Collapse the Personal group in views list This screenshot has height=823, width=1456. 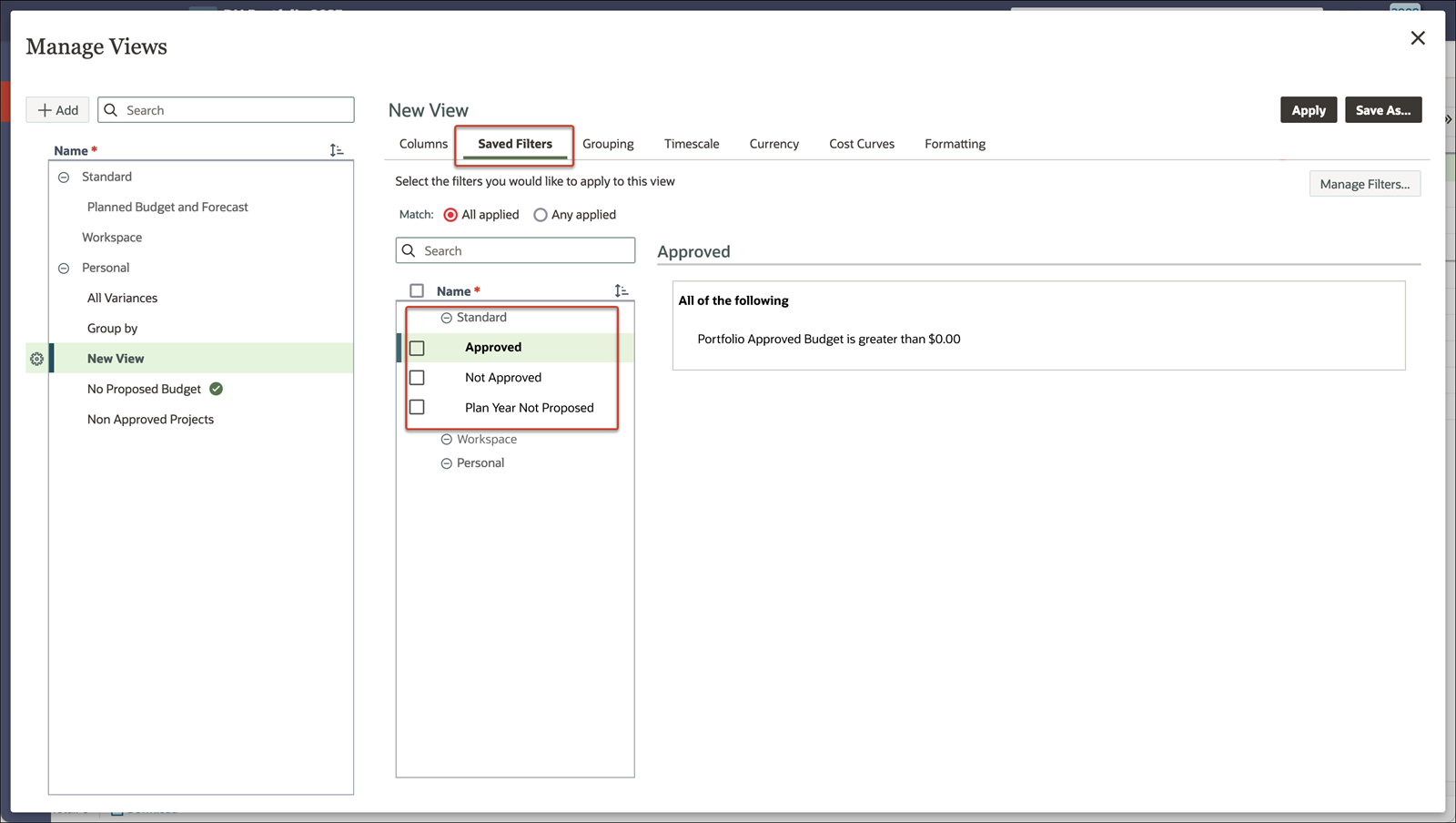tap(64, 269)
